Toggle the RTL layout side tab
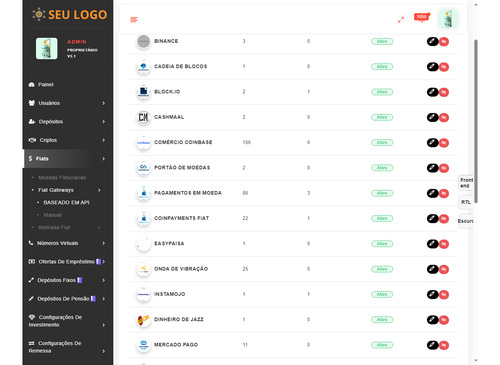 click(x=466, y=202)
